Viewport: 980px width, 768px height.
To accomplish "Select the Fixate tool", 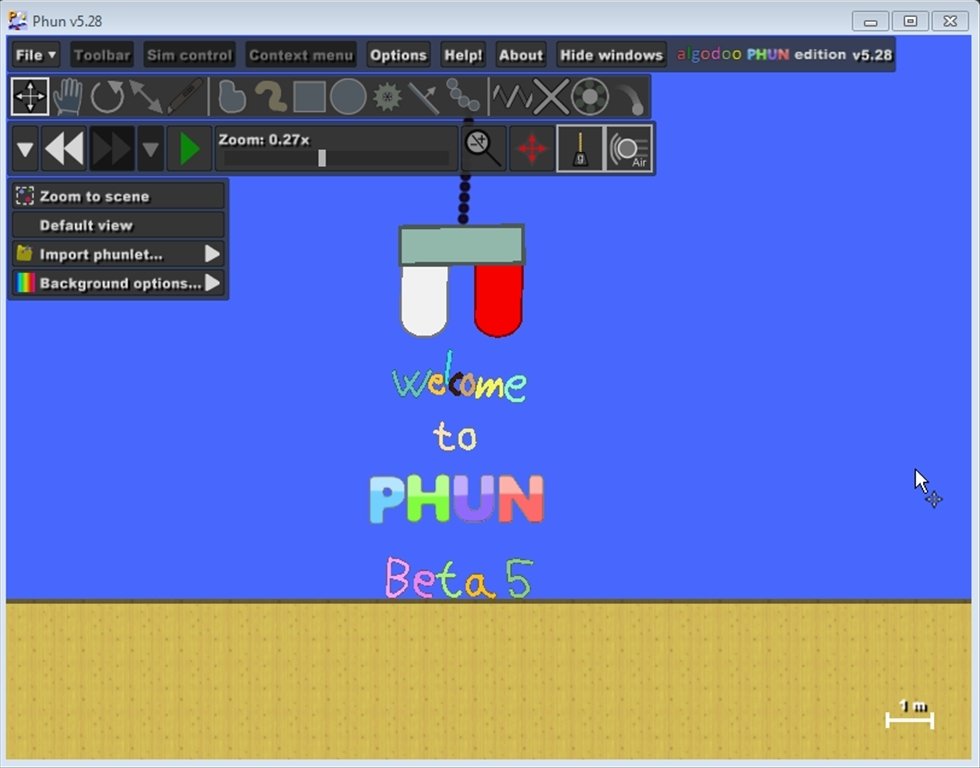I will pos(551,96).
